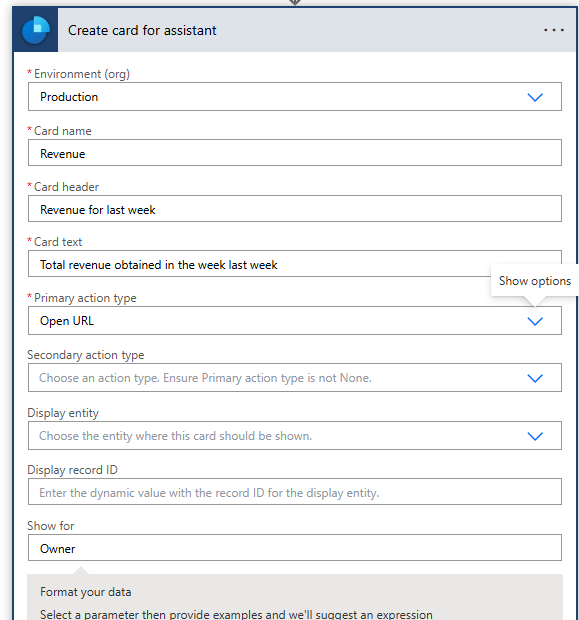
Task: Click the Card name label
Action: 62,131
